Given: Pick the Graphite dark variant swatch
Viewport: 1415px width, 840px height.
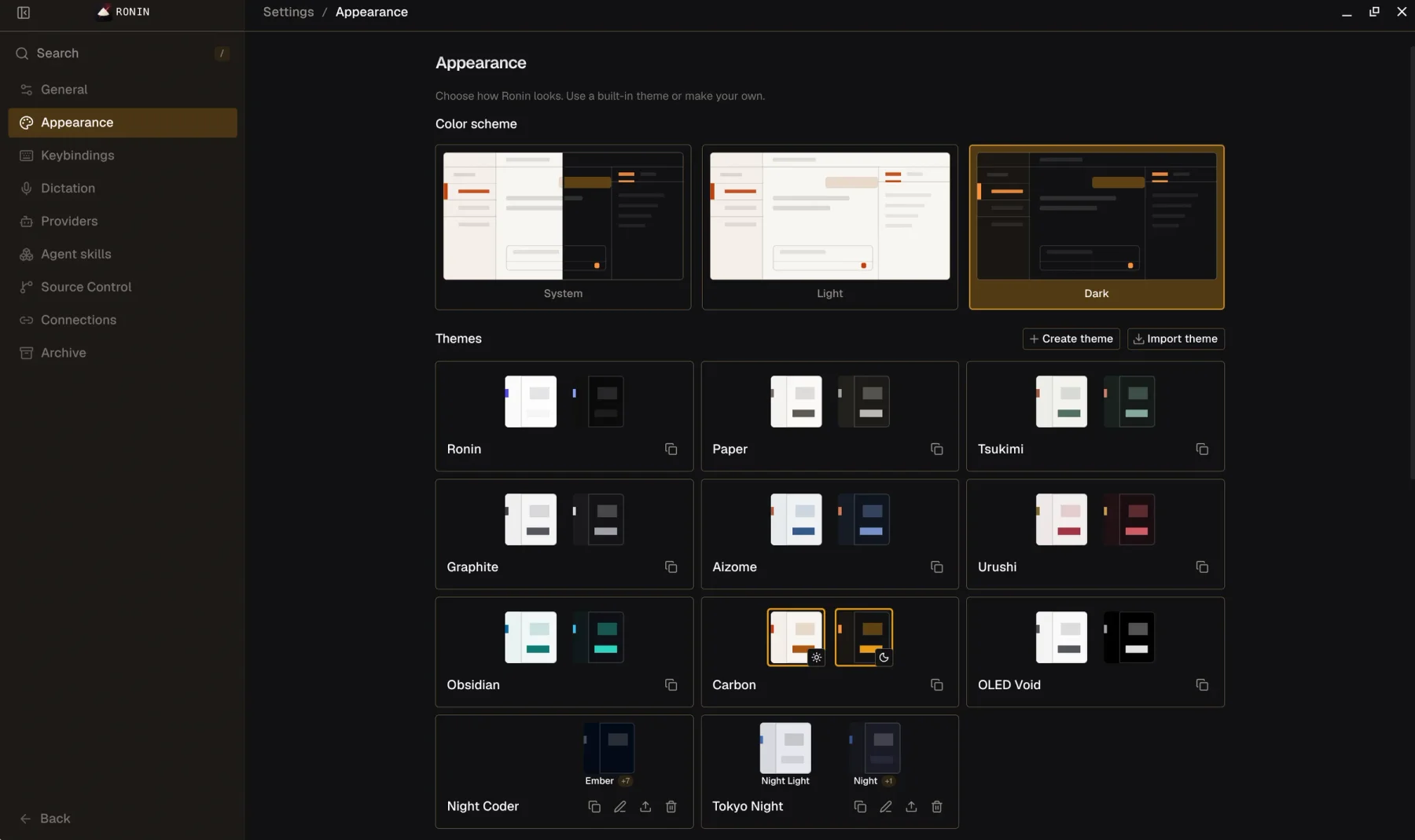Looking at the screenshot, I should click(x=597, y=519).
